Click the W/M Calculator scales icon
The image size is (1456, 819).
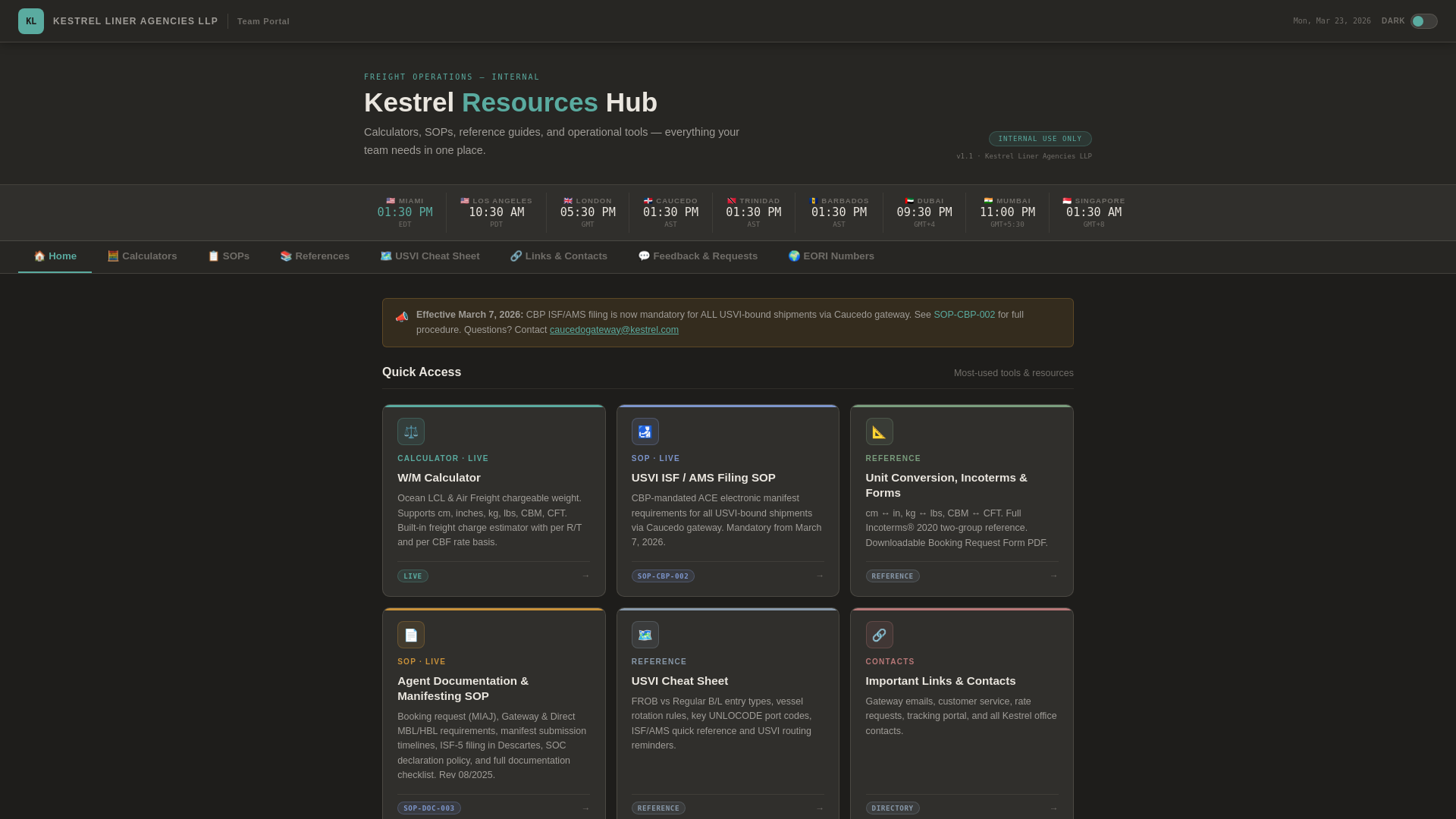pyautogui.click(x=411, y=431)
